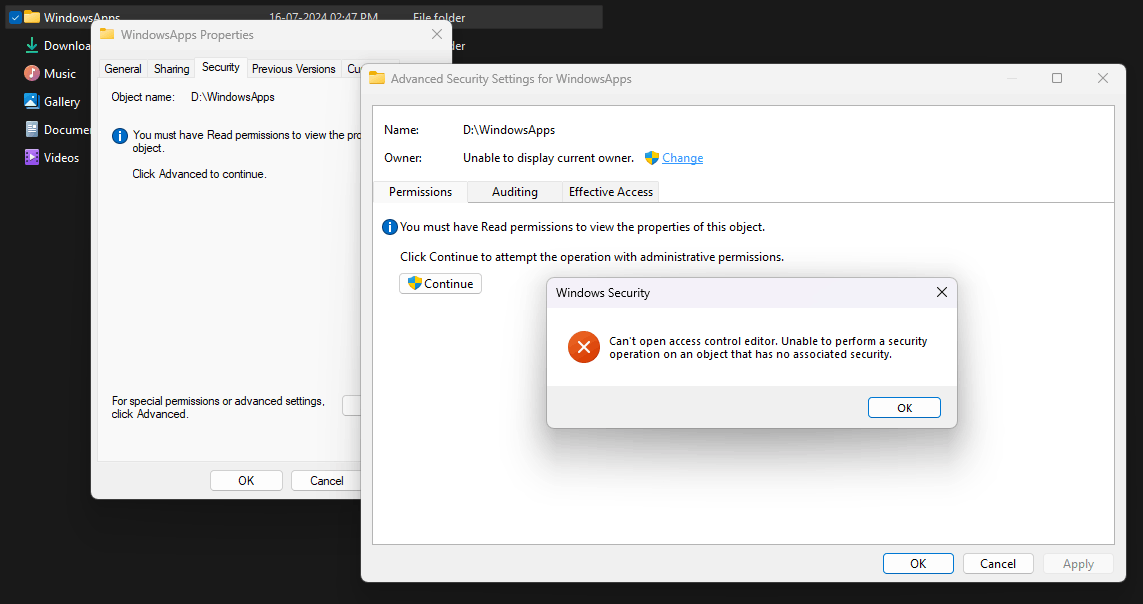Viewport: 1143px width, 604px height.
Task: Click the shield icon next to Change
Action: tap(652, 157)
